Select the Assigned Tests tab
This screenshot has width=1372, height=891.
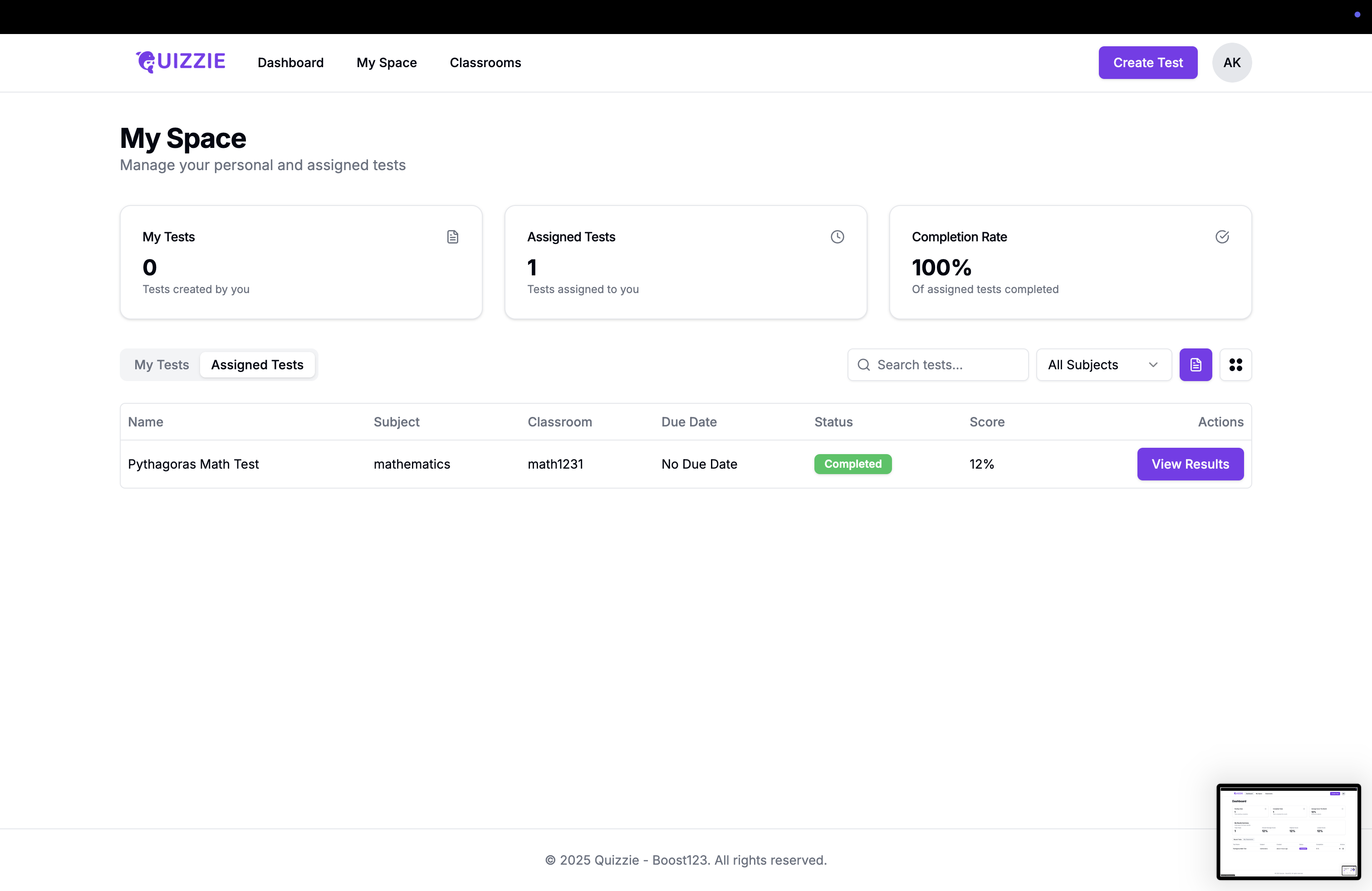click(257, 365)
